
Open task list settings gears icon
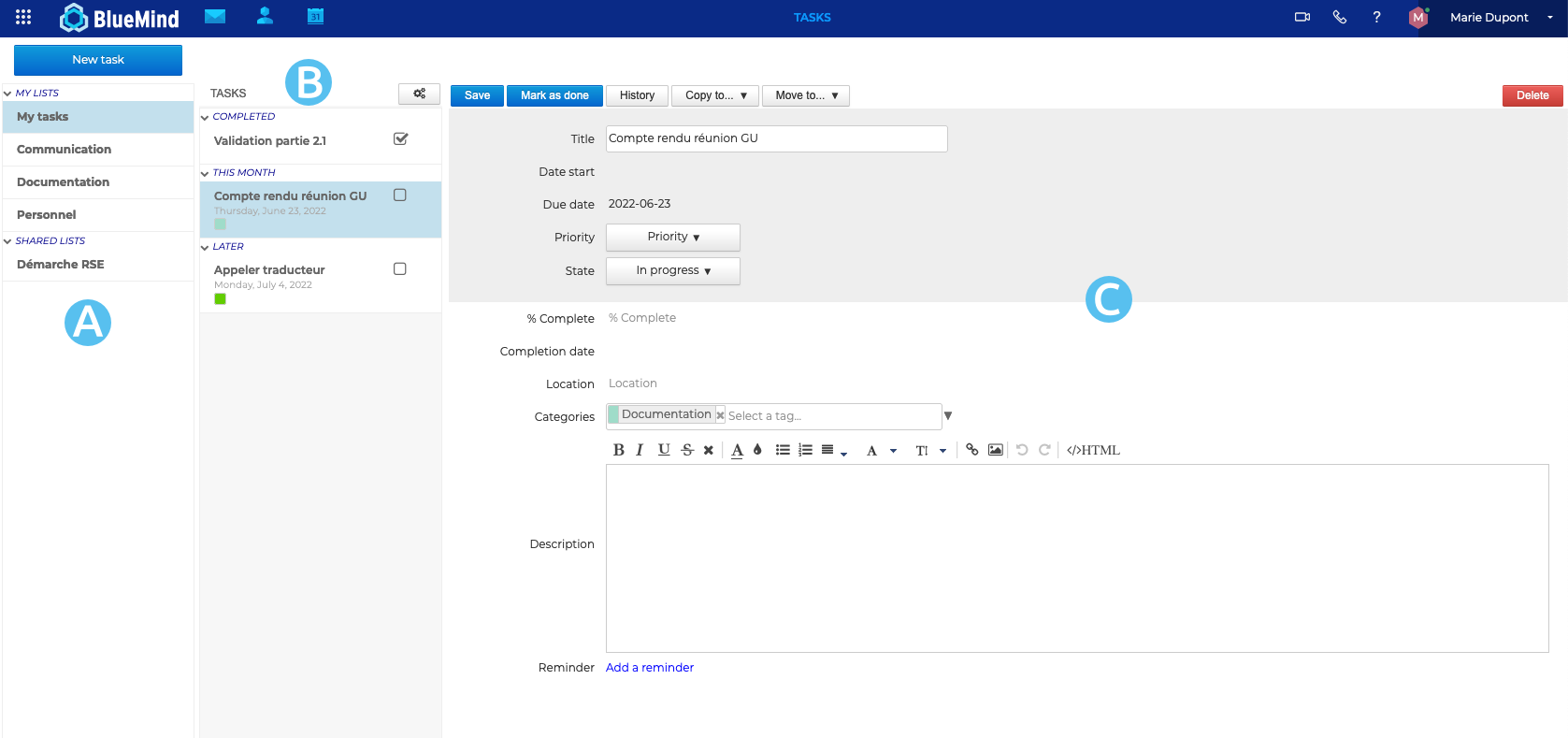419,94
